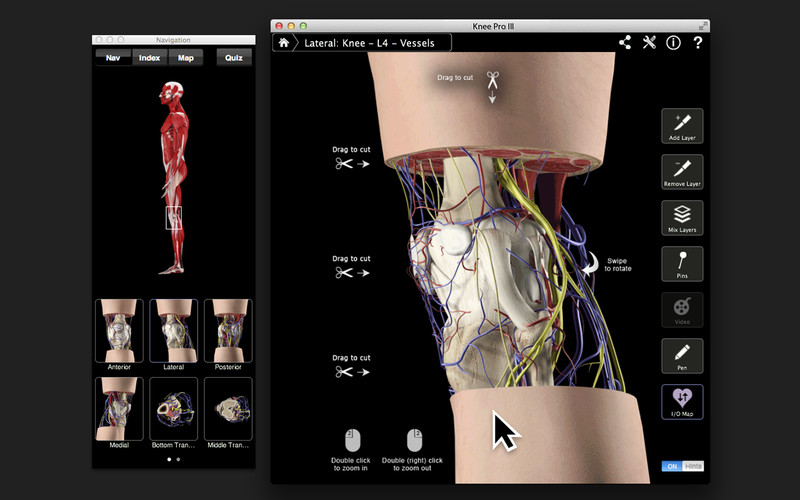Open the Help question mark
Image resolution: width=800 pixels, height=500 pixels.
point(697,42)
